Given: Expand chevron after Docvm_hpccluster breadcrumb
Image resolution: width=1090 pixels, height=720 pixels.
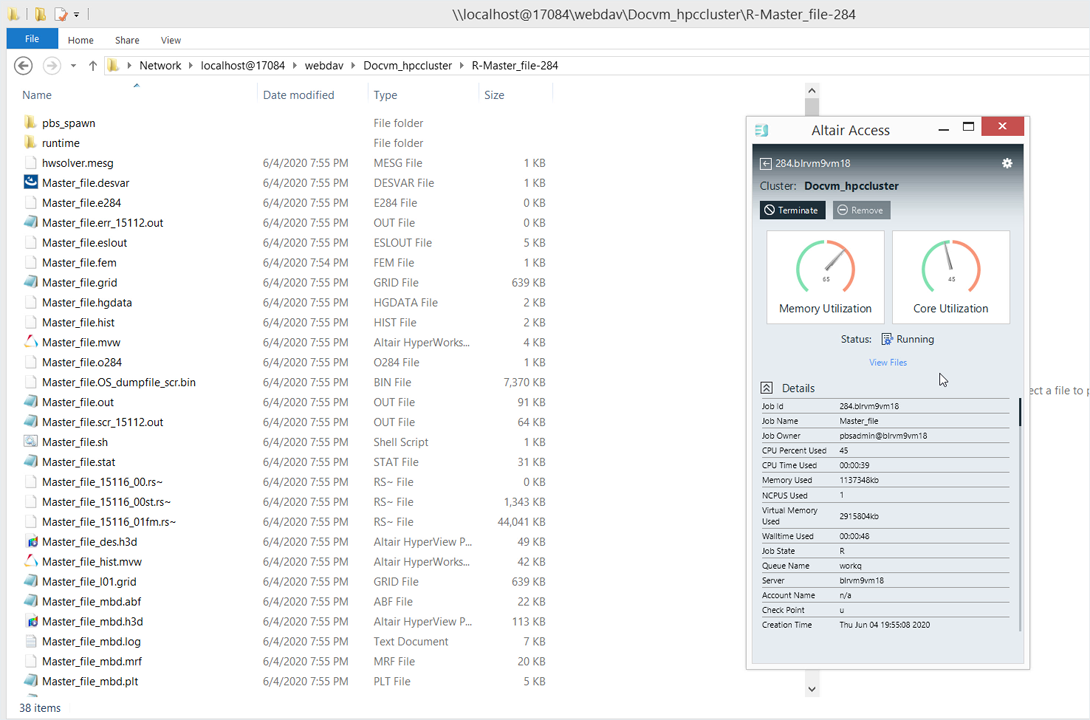Looking at the screenshot, I should click(462, 65).
